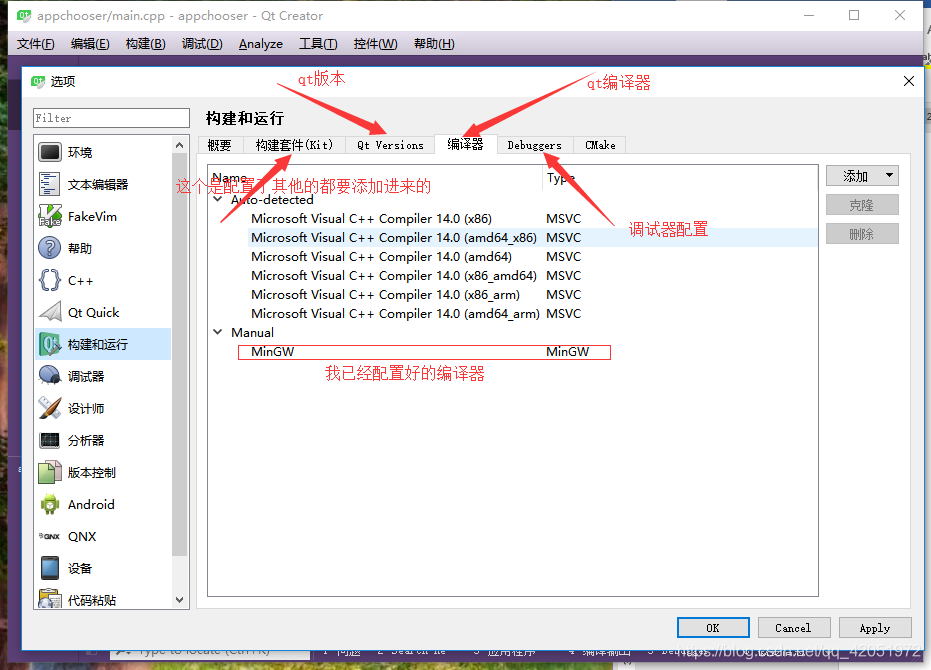Select Microsoft Visual C++ Compiler 14.0 (x86_amd64)
931x670 pixels.
pyautogui.click(x=513, y=276)
